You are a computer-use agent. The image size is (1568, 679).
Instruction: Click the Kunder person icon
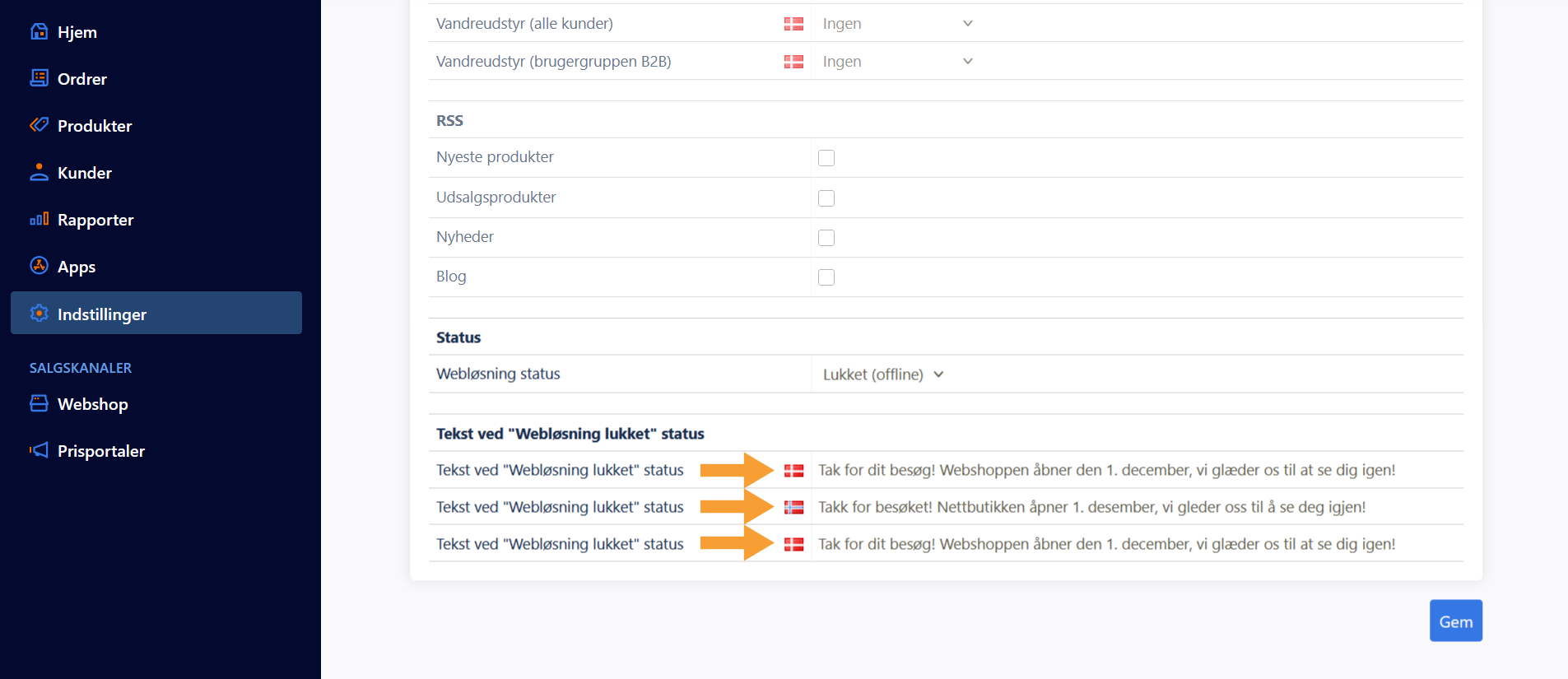[x=39, y=172]
